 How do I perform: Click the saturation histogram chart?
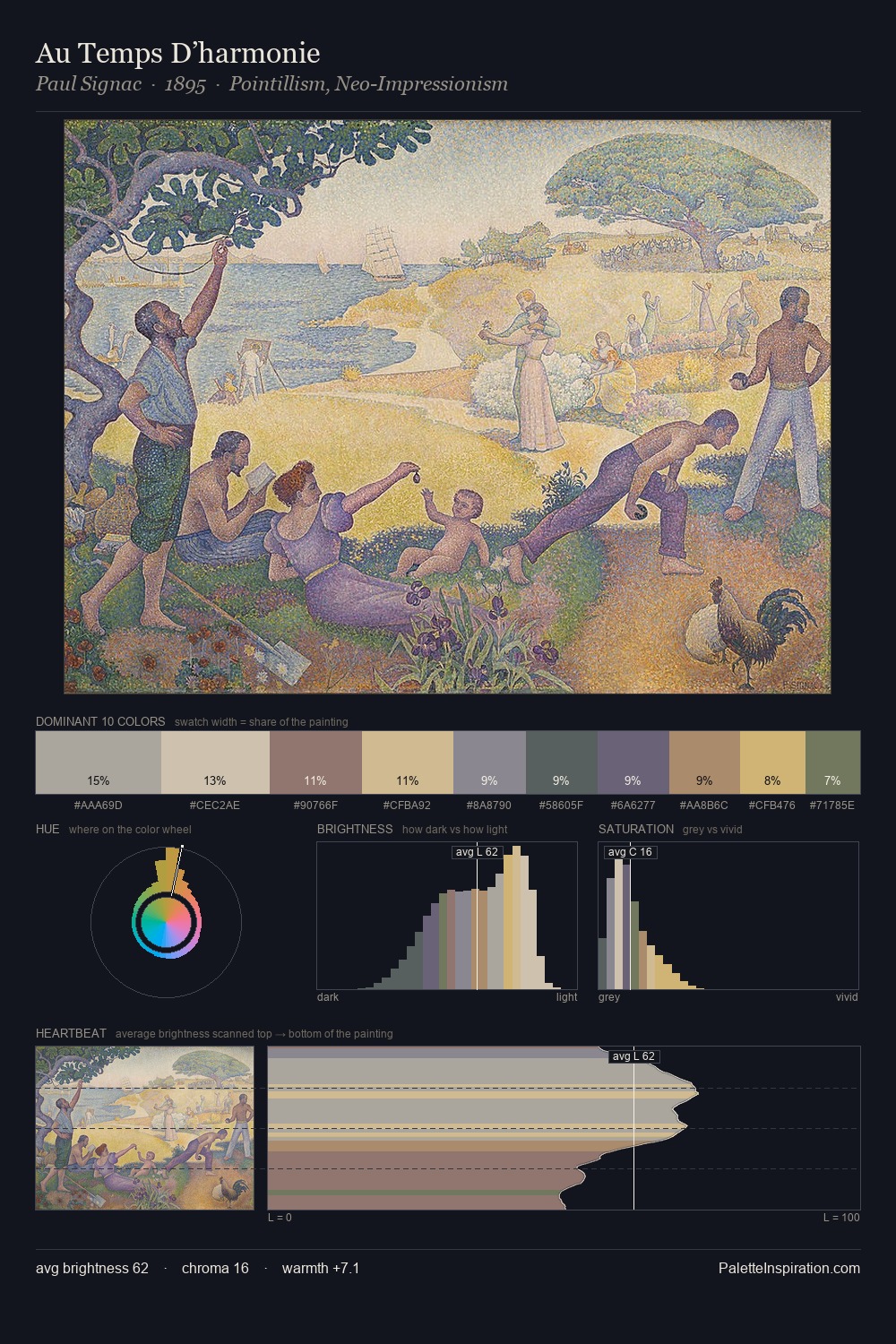(728, 916)
